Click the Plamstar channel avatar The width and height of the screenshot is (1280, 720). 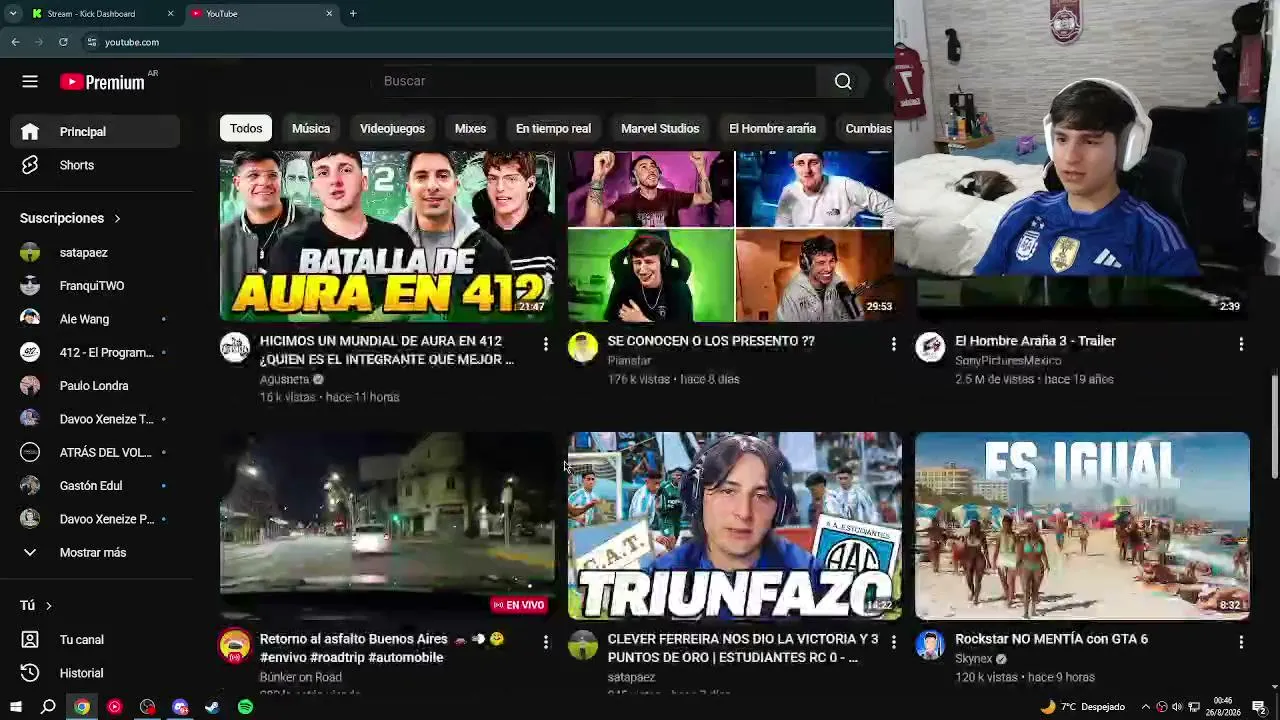tap(583, 347)
